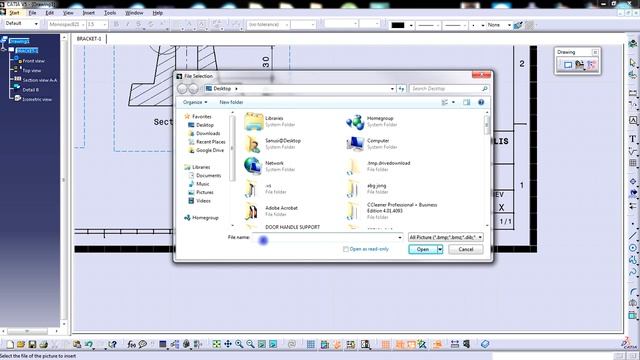
Task: Click New Sheet icon in Drawing palette
Action: tap(568, 65)
